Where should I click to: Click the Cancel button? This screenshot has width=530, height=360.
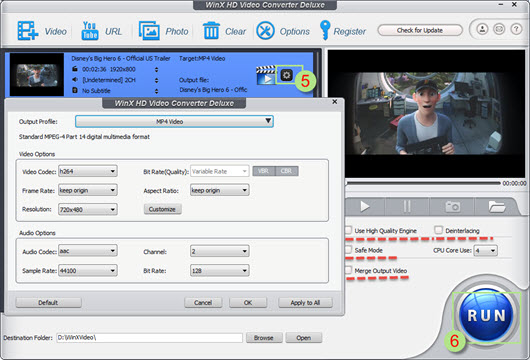point(203,302)
